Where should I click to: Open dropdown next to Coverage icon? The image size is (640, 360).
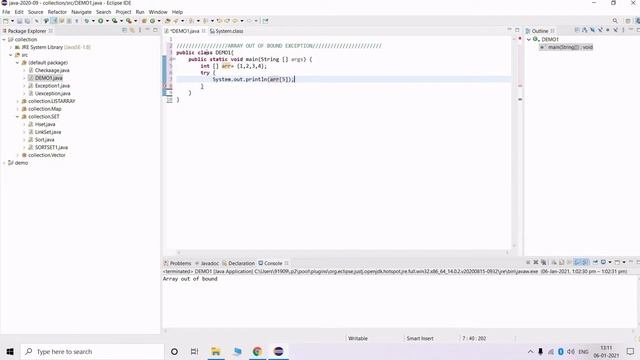pyautogui.click(x=121, y=21)
